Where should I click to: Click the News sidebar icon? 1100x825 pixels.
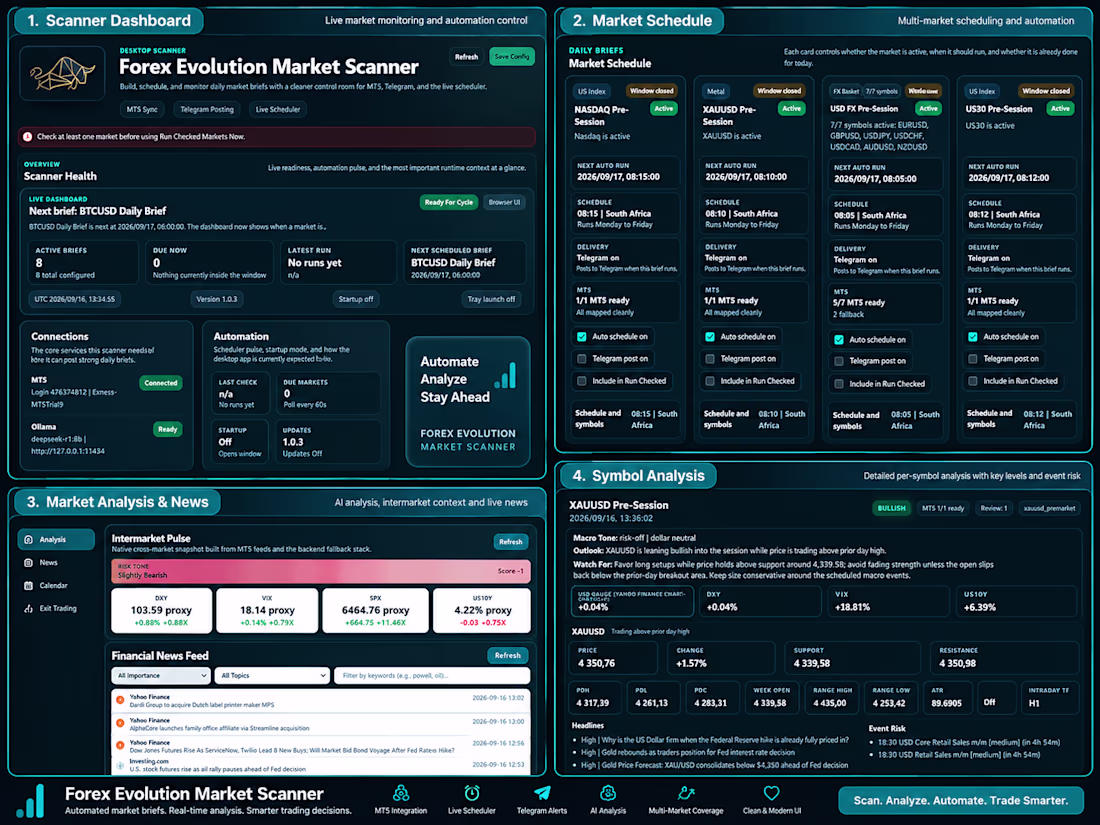click(x=29, y=563)
